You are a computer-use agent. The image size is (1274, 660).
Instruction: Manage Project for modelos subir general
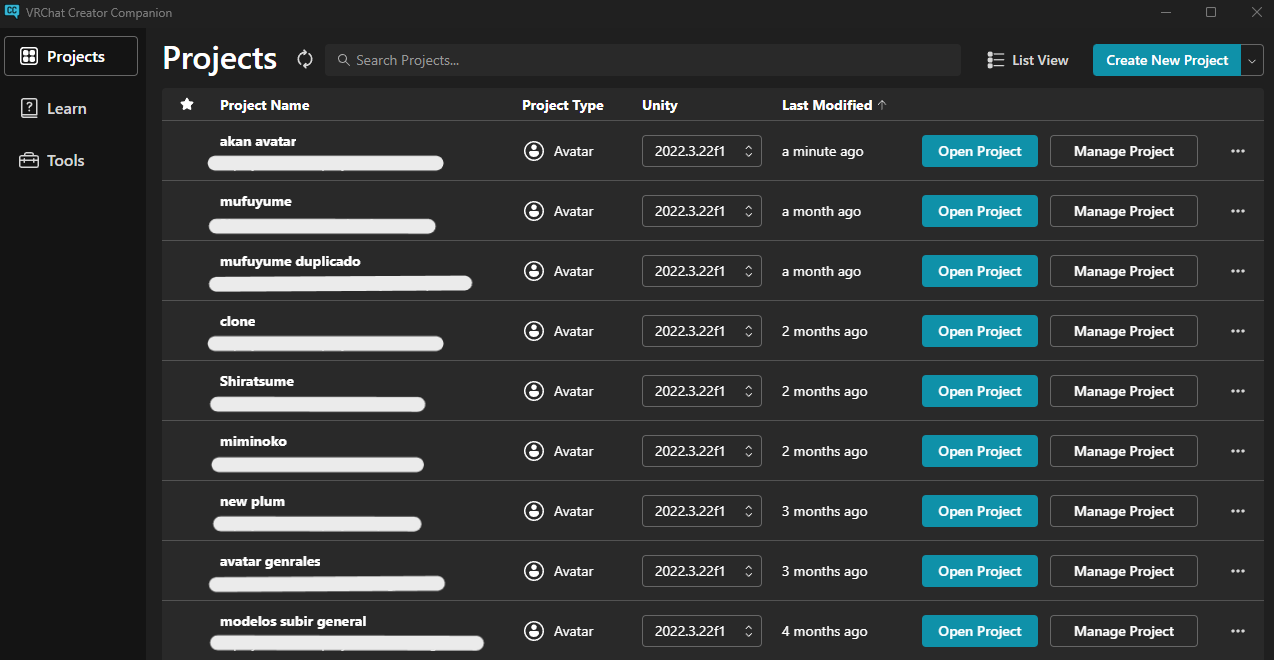point(1124,631)
